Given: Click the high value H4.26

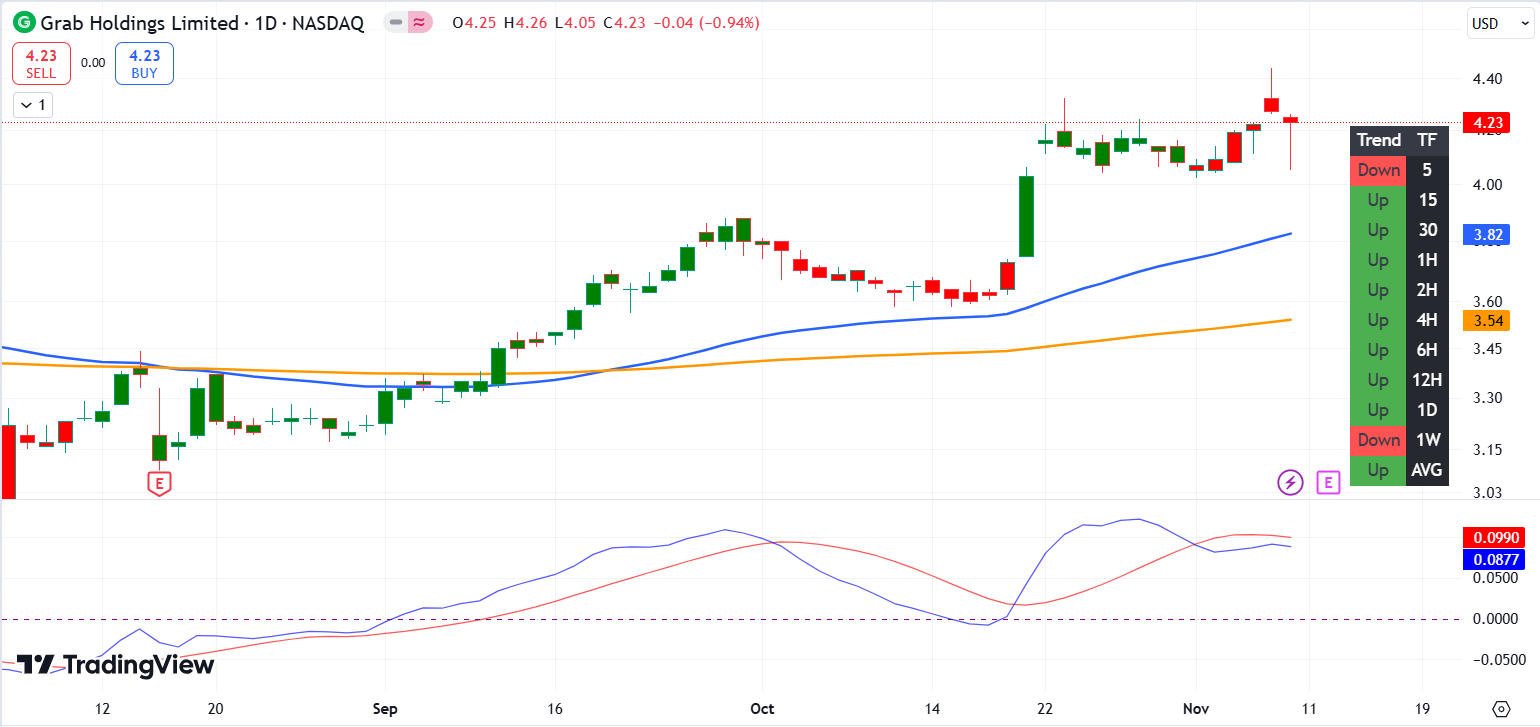Looking at the screenshot, I should click(526, 22).
